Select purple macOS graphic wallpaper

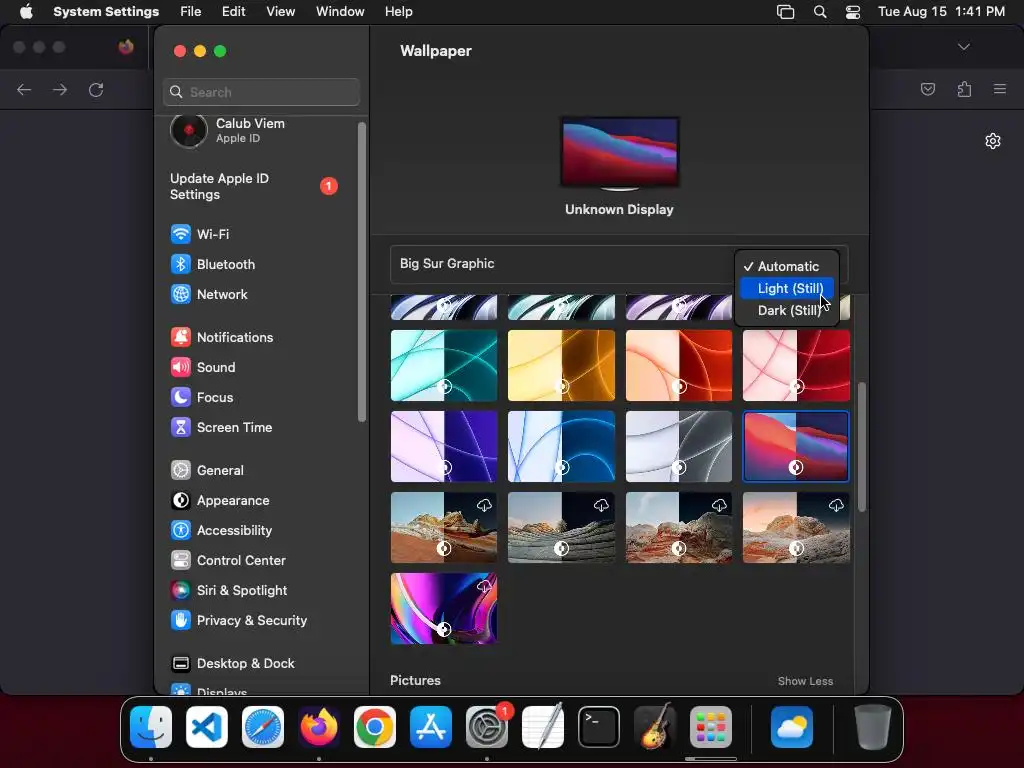443,446
